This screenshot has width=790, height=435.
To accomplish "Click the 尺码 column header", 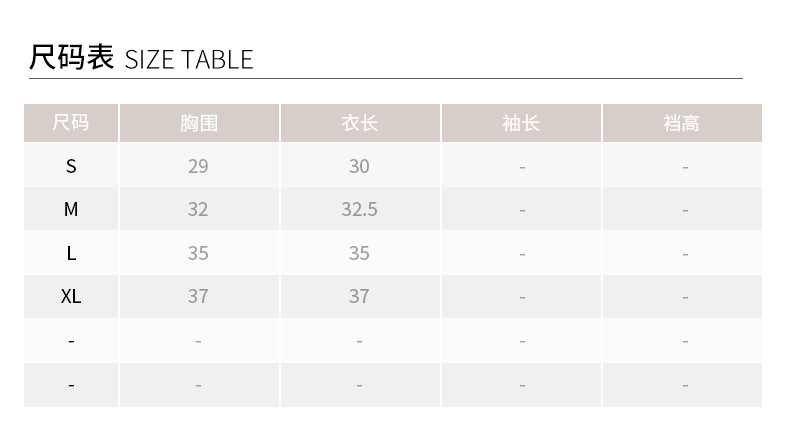I will (x=71, y=123).
